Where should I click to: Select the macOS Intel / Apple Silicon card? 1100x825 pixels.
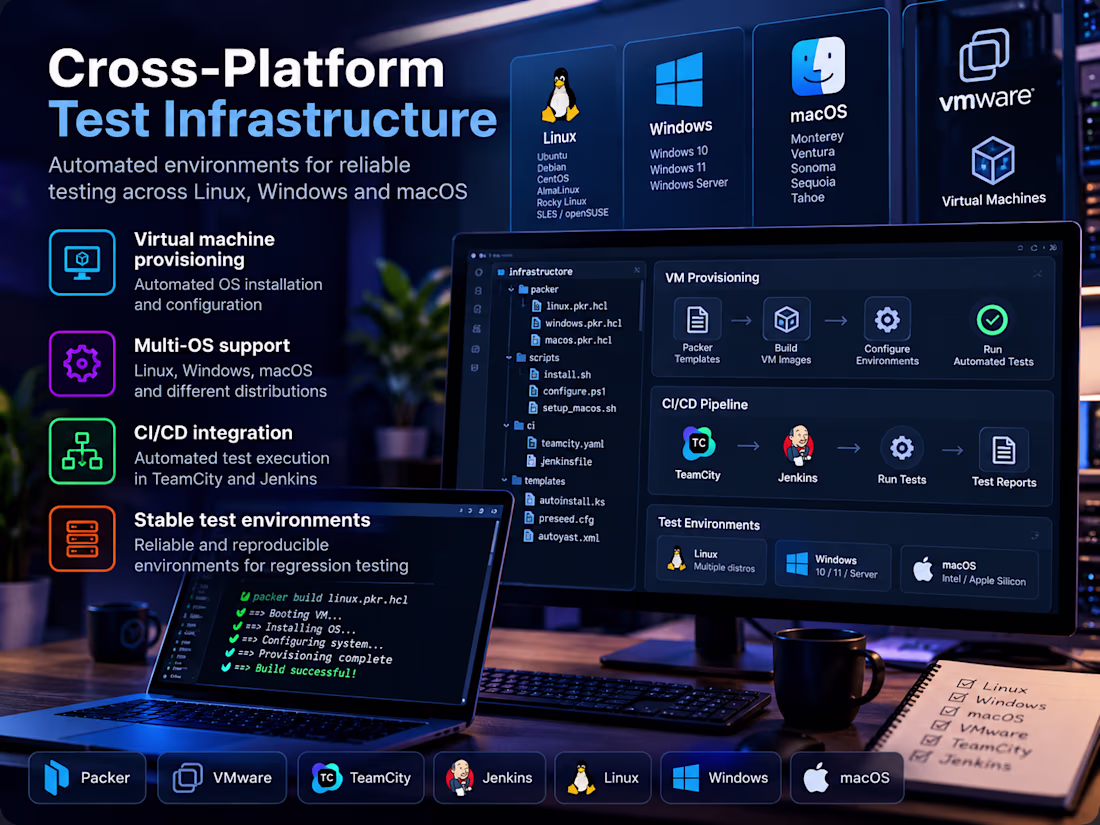tap(969, 572)
